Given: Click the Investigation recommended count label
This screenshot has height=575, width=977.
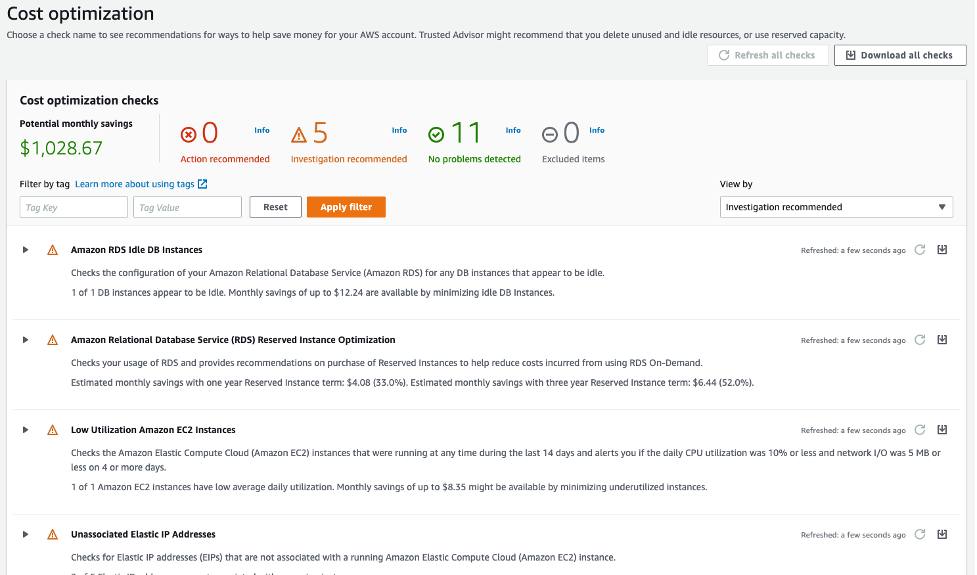Looking at the screenshot, I should (x=349, y=159).
